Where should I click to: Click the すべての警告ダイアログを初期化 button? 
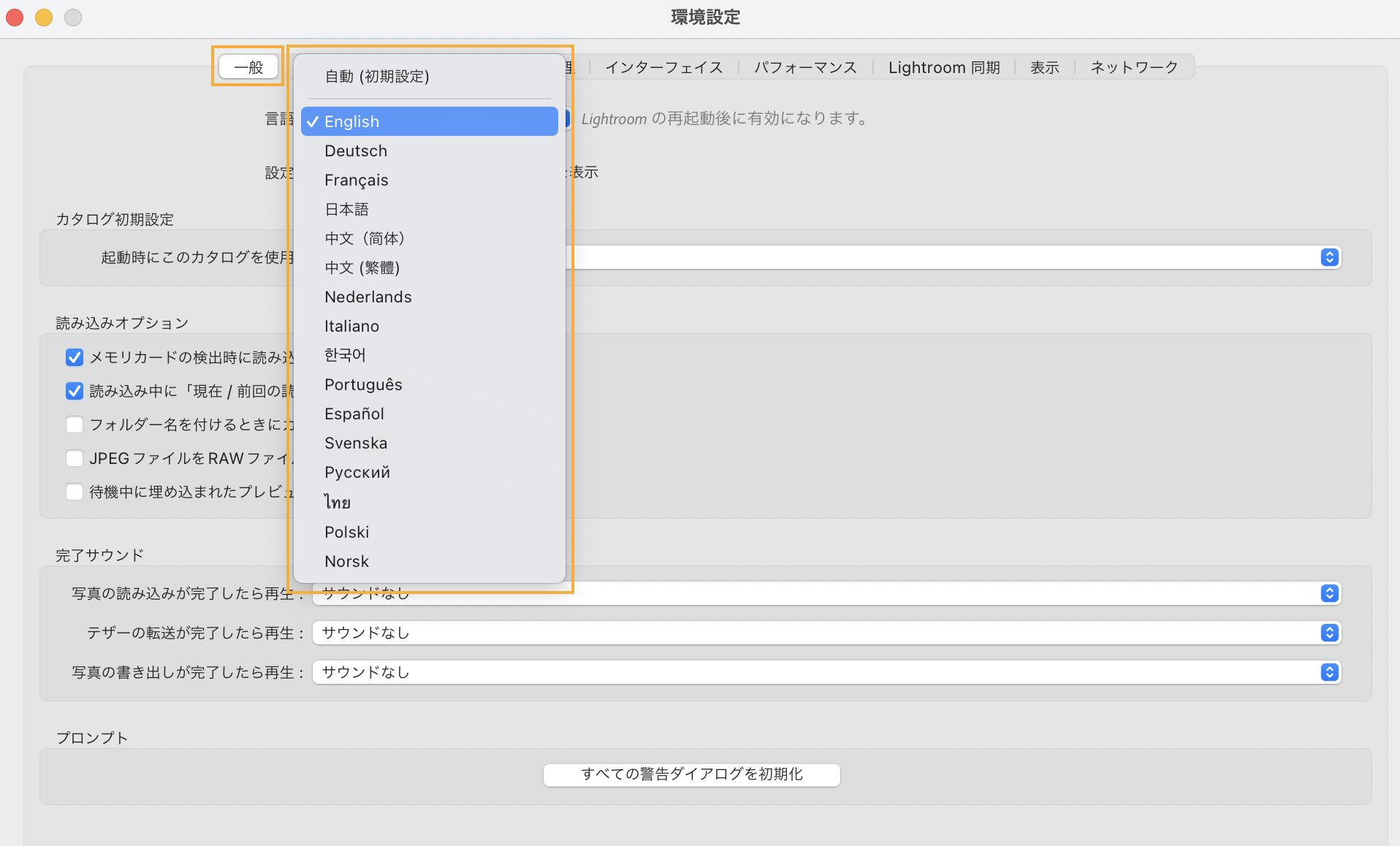tap(691, 775)
